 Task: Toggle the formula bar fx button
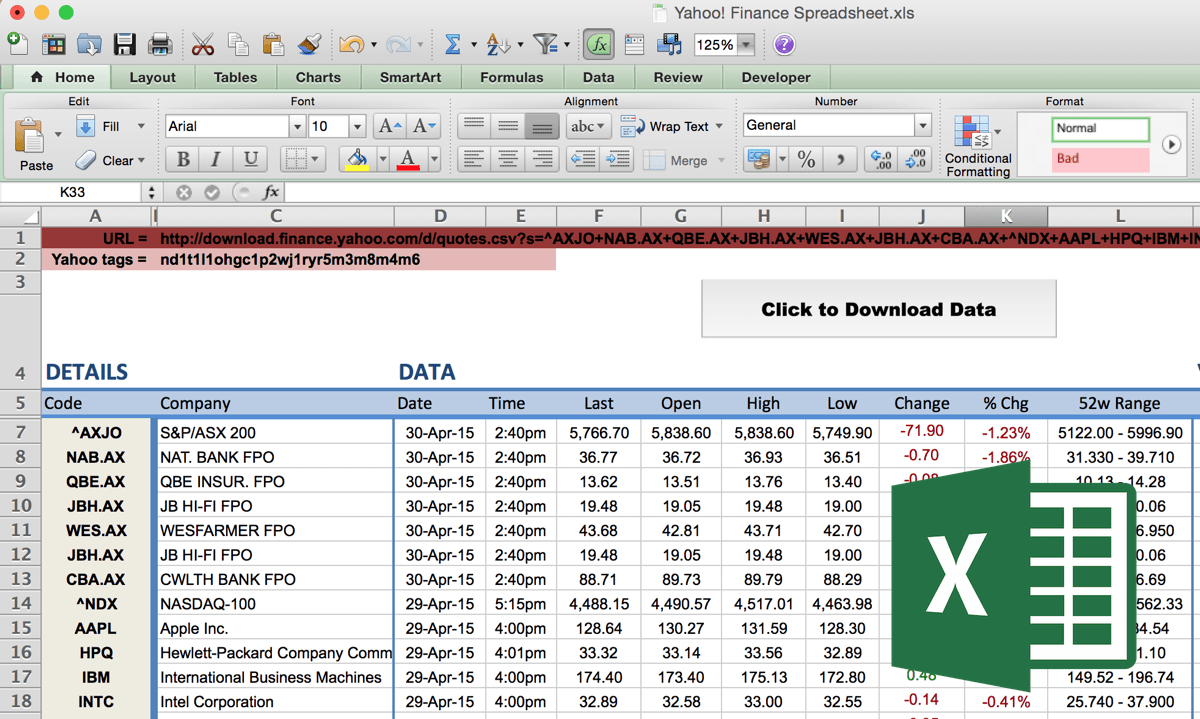click(x=599, y=44)
